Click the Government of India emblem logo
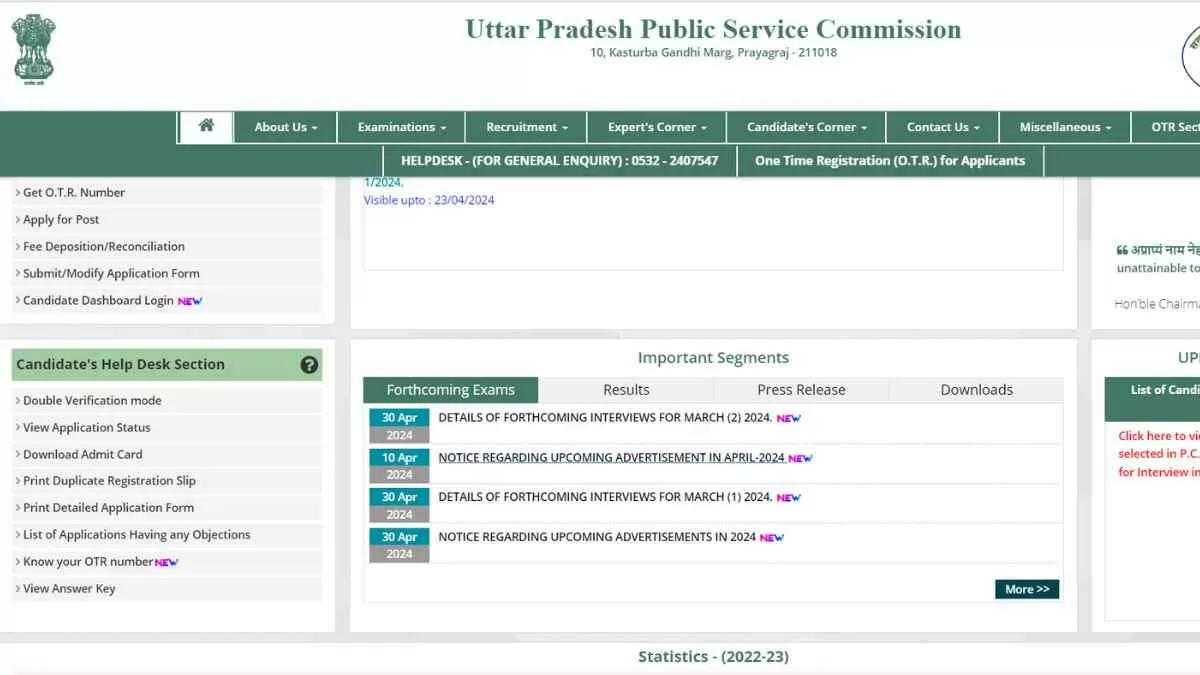This screenshot has height=675, width=1200. click(34, 48)
